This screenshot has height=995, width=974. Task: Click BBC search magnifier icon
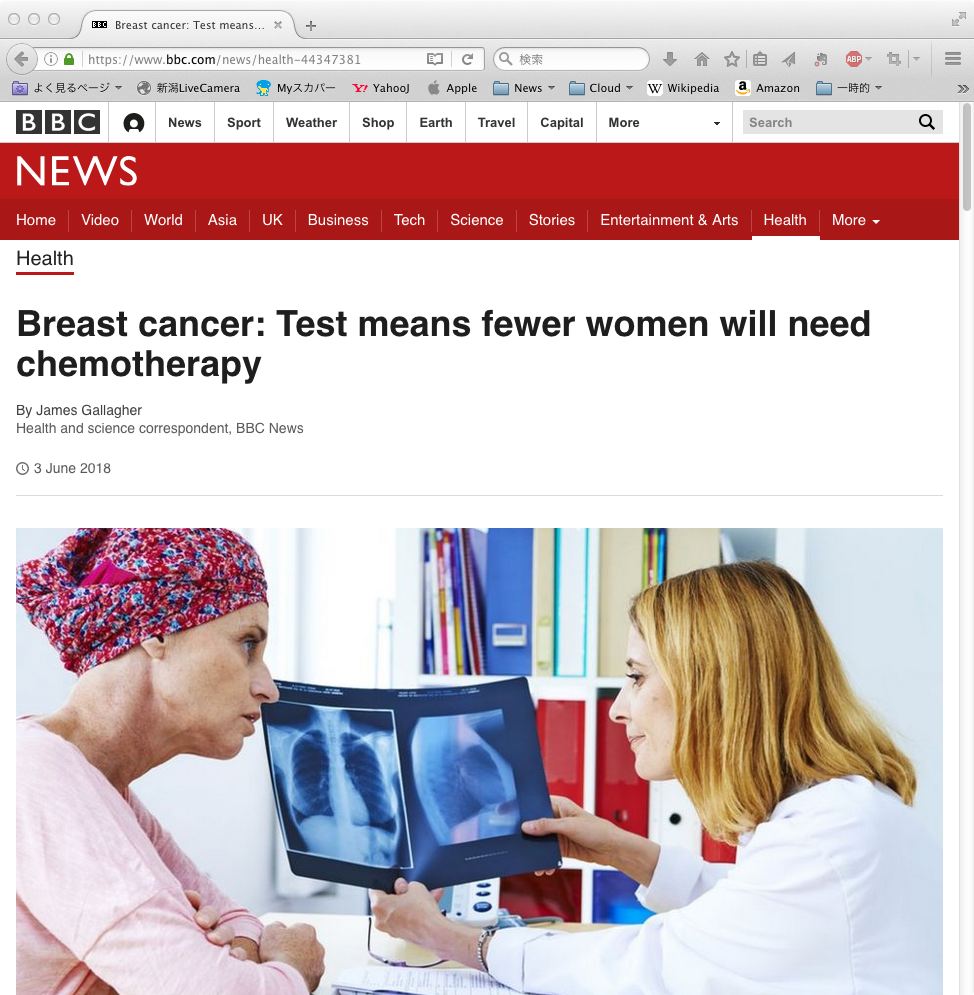point(926,122)
